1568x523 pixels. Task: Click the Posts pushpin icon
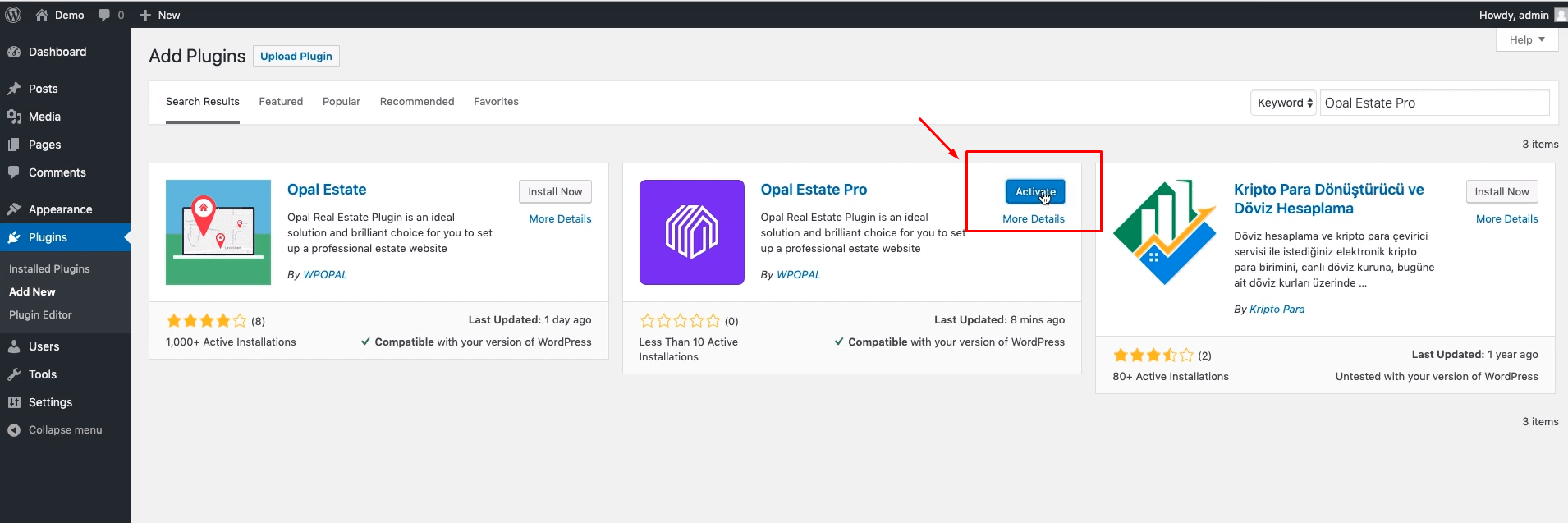pos(14,89)
